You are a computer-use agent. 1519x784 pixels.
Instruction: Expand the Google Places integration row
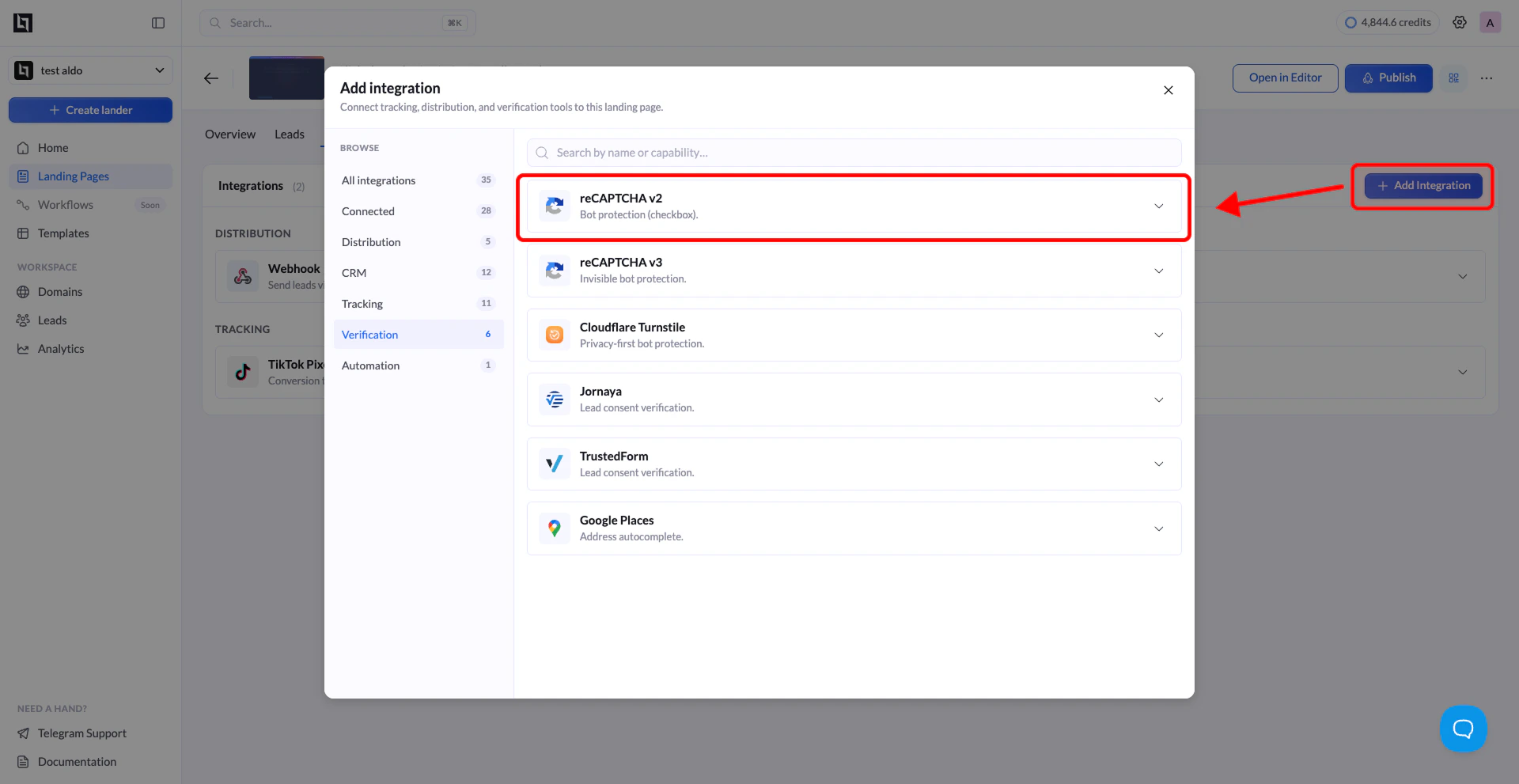(1159, 528)
